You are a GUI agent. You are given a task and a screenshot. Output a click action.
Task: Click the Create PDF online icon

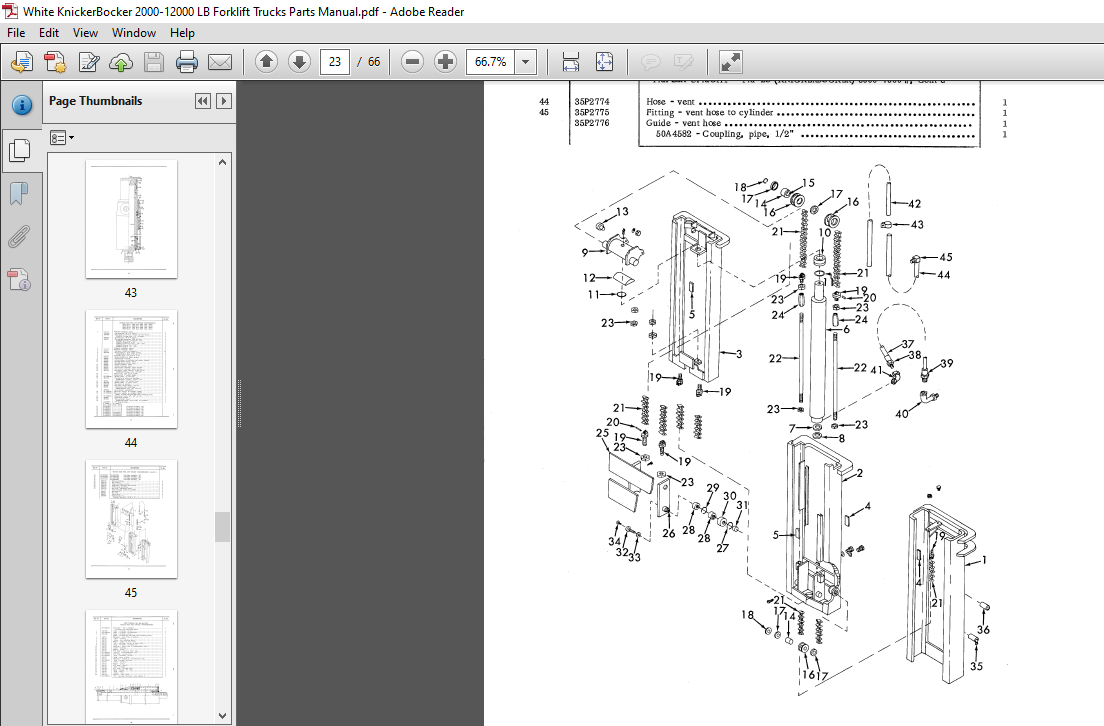[23, 62]
